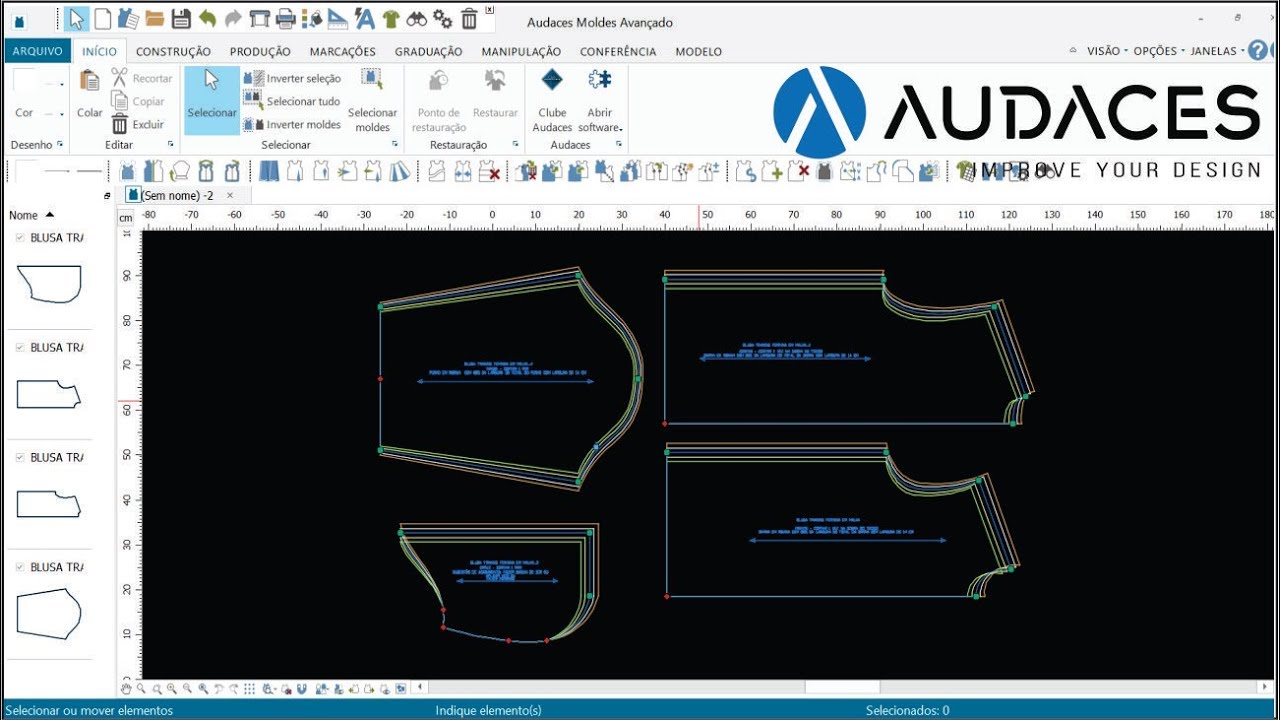
Task: Click the horizontal scrollbar thumb below canvas
Action: (842, 688)
